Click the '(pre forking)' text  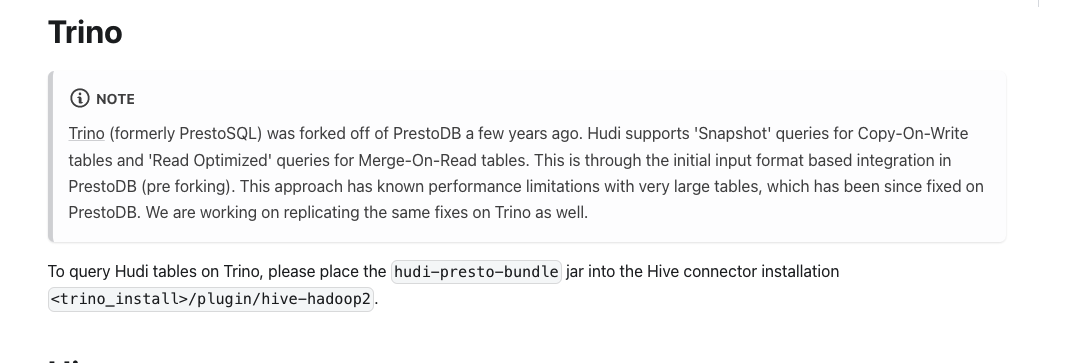(x=186, y=187)
